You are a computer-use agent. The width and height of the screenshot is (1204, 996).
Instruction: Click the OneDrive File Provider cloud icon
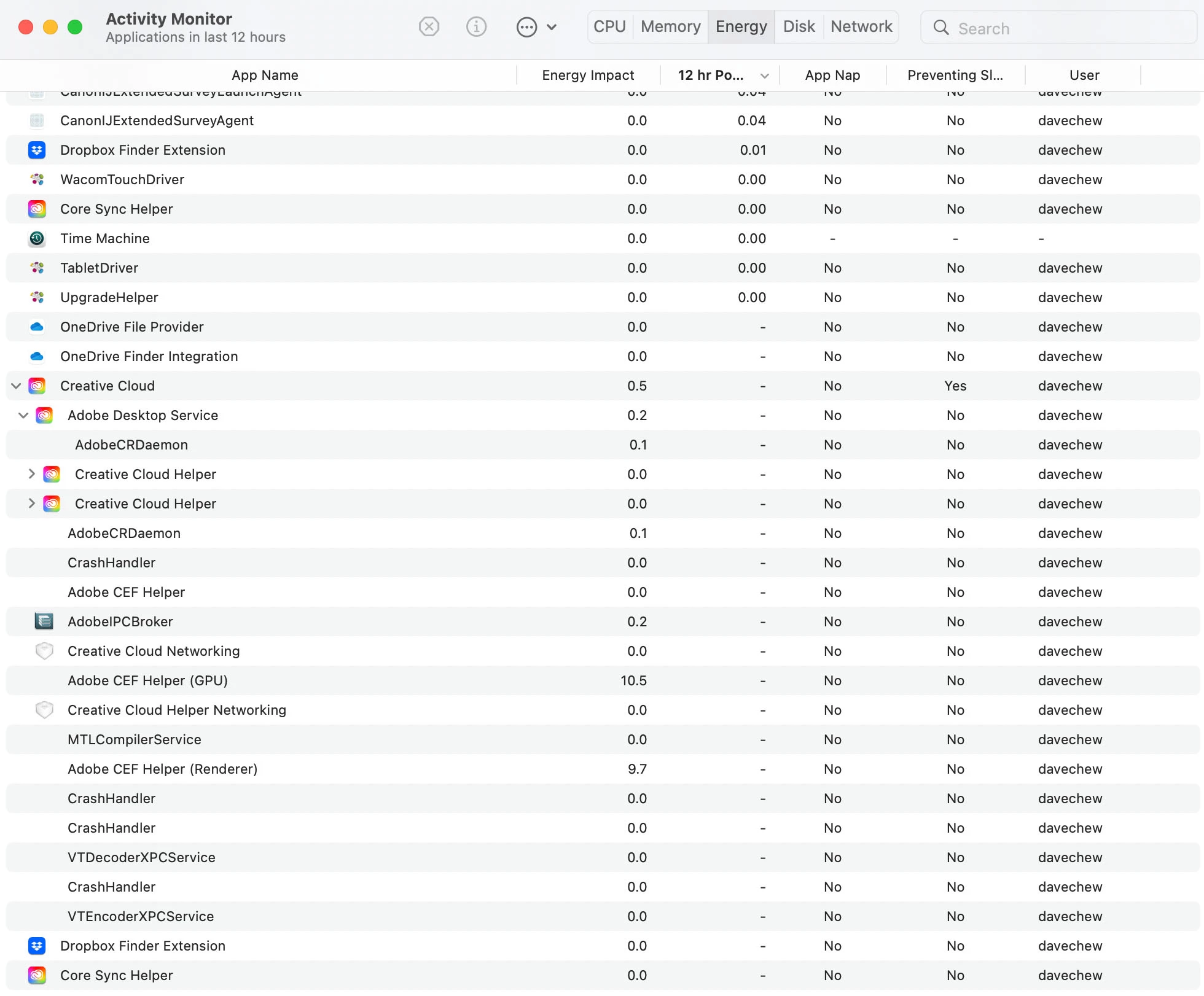click(x=37, y=327)
